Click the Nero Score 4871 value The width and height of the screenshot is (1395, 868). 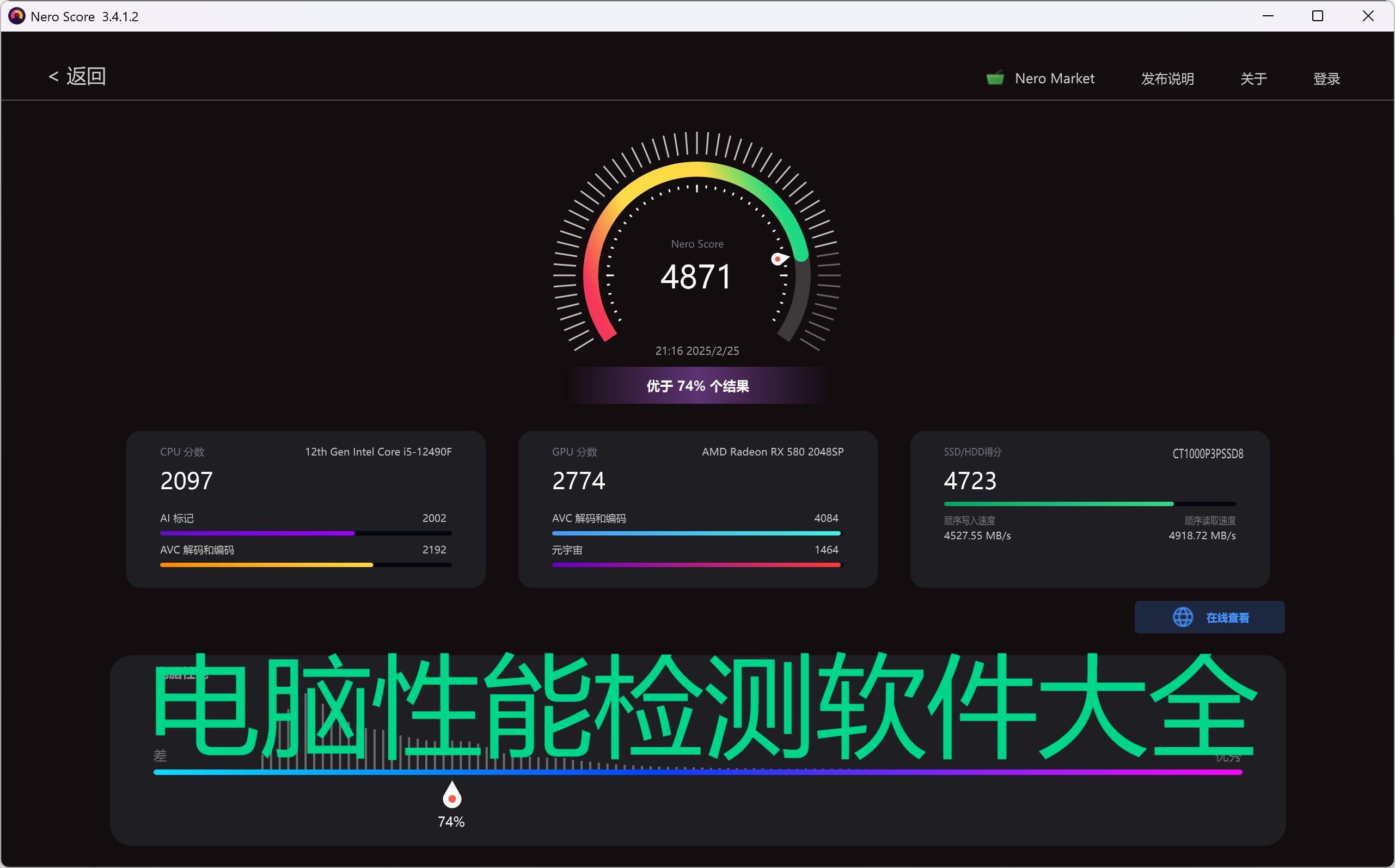pos(696,276)
